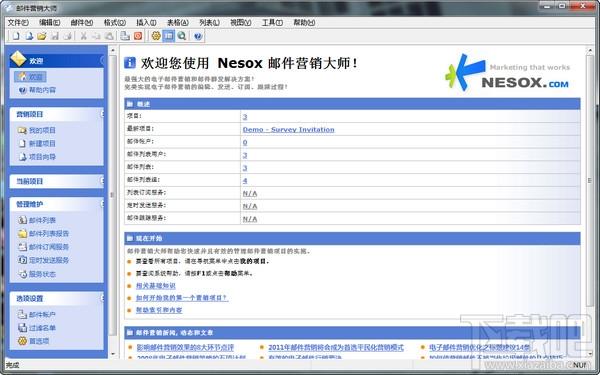Click the project wizard toolbar icon

pyautogui.click(x=29, y=36)
